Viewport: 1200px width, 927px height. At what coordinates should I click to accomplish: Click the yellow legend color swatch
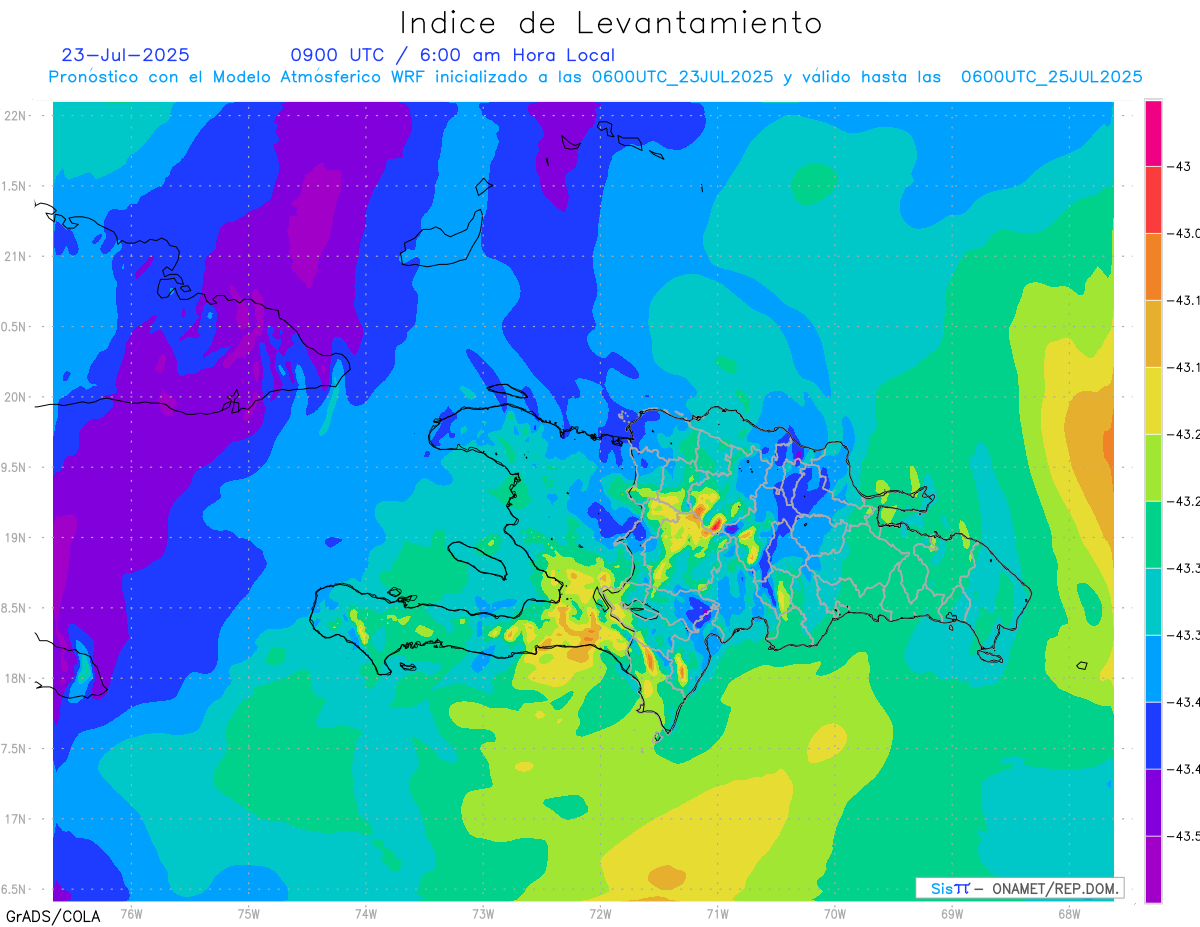(x=1153, y=400)
